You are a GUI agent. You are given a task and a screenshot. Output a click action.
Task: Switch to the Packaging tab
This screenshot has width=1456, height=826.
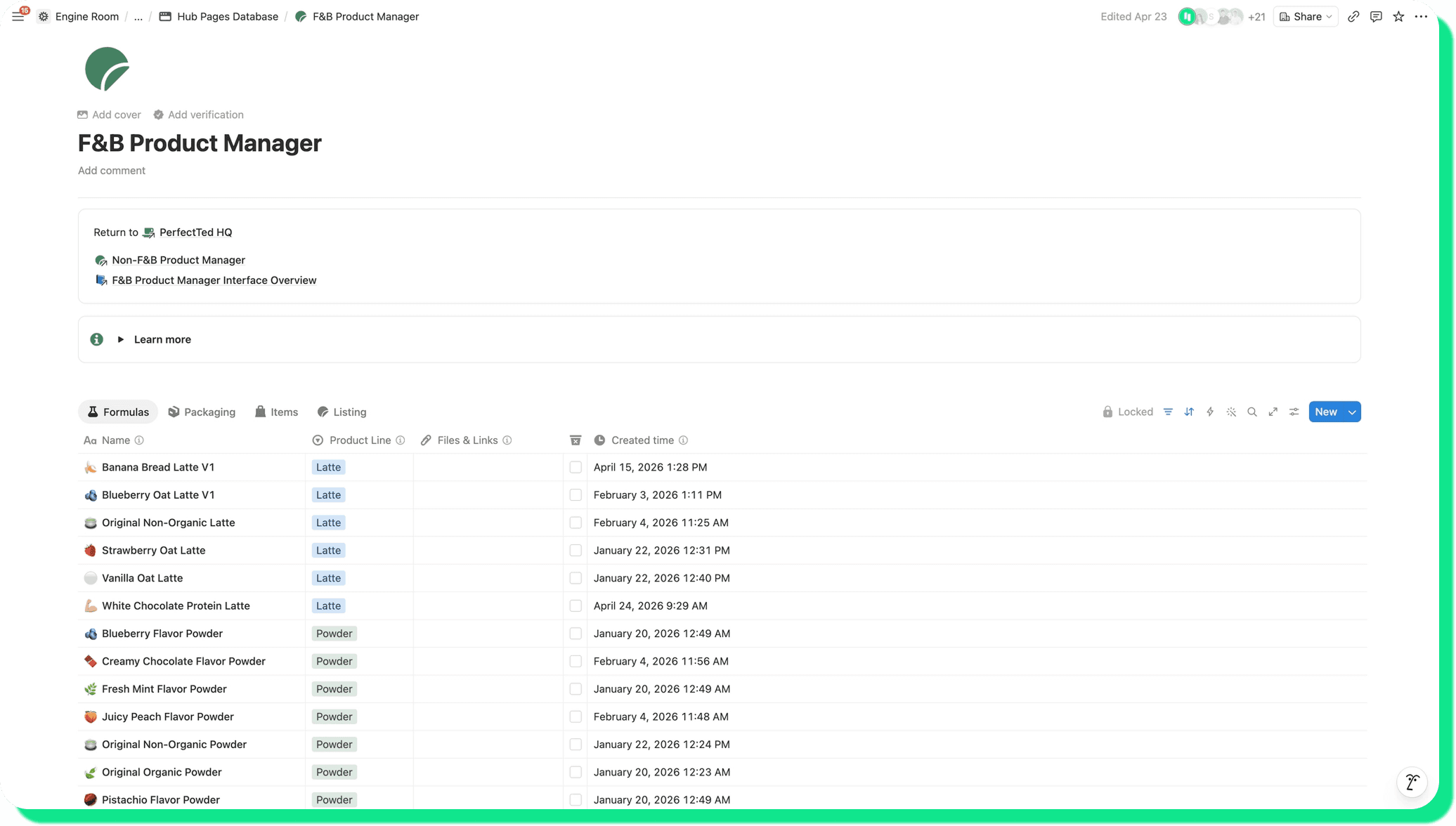pyautogui.click(x=202, y=412)
